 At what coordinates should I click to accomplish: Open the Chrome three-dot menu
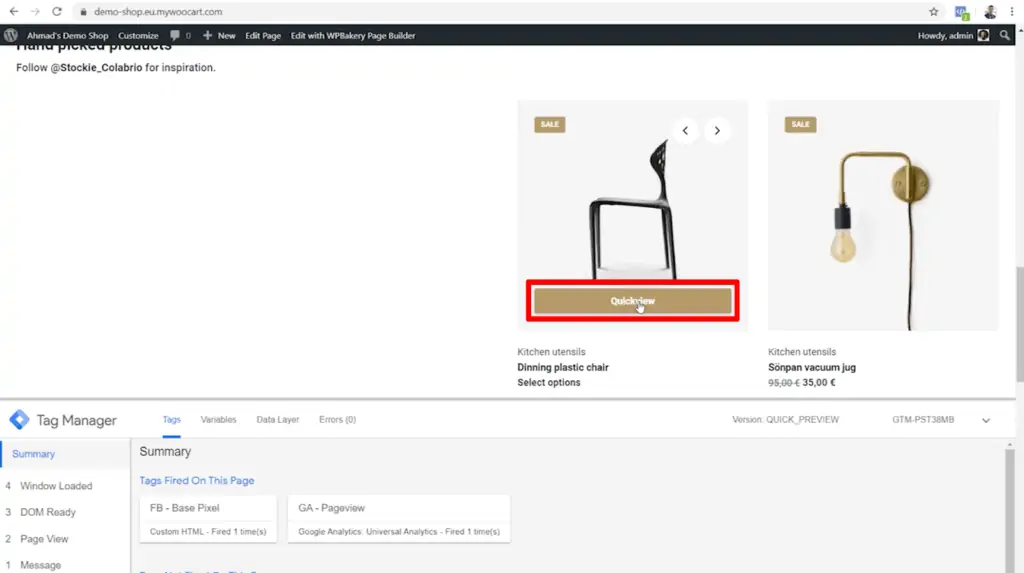pyautogui.click(x=1012, y=12)
